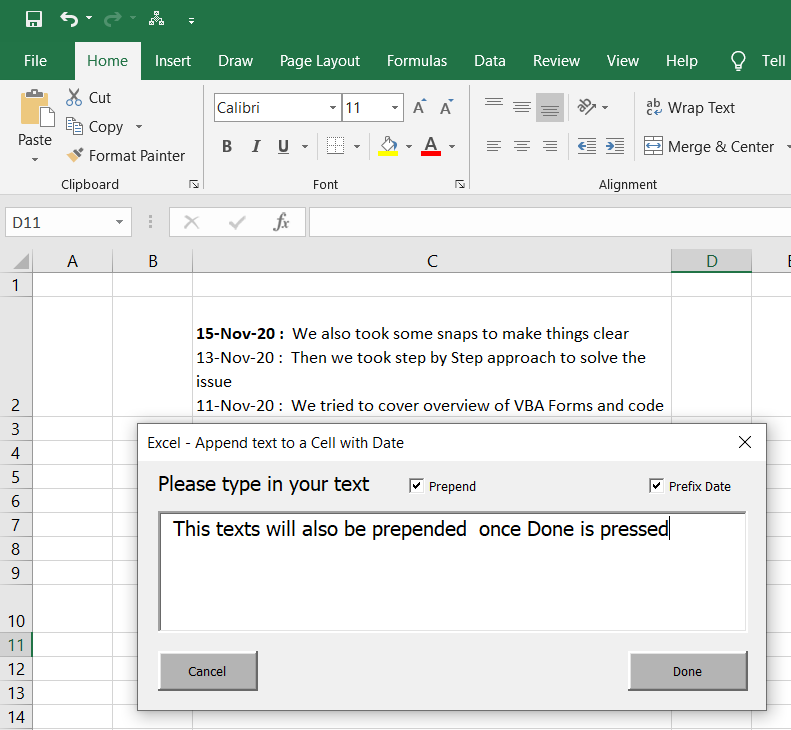Decrease indent in cell

tap(587, 147)
